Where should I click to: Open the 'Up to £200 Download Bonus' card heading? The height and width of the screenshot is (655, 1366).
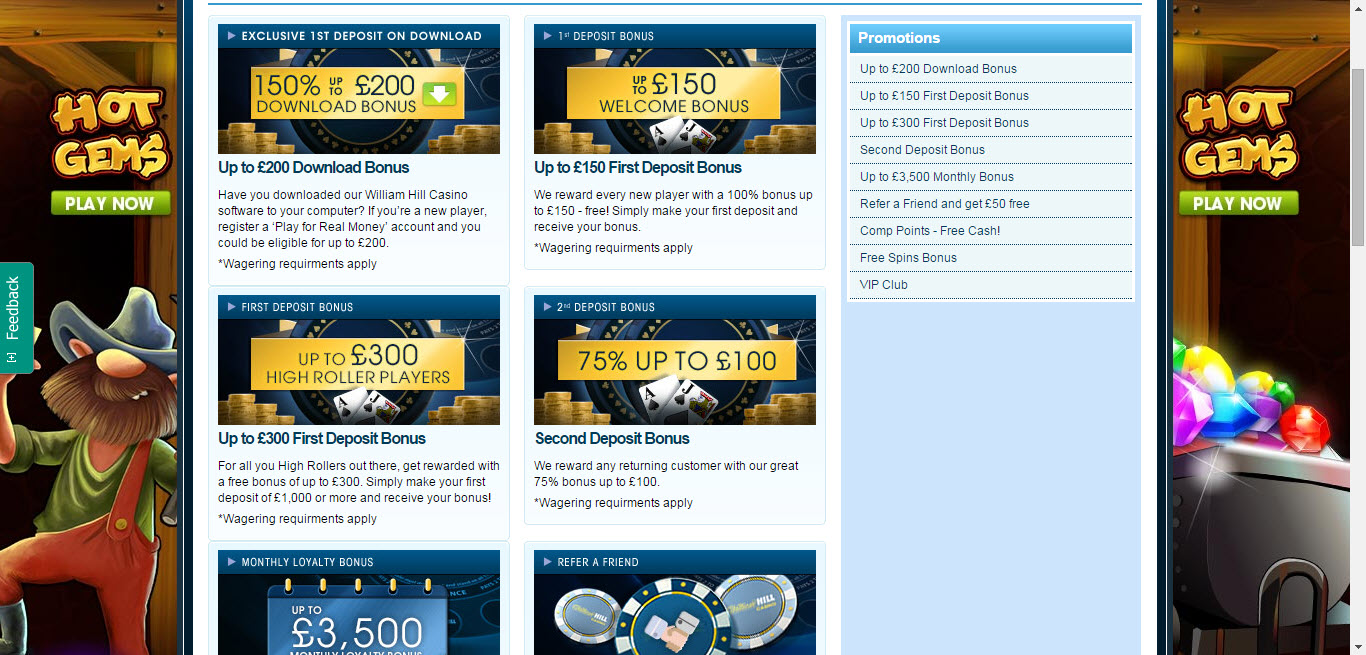pyautogui.click(x=314, y=168)
